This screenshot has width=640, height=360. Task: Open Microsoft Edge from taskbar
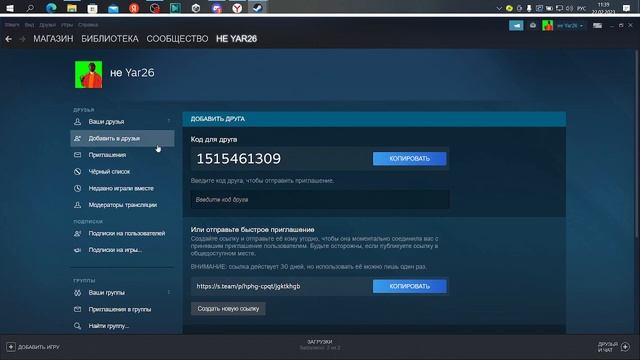pos(51,8)
